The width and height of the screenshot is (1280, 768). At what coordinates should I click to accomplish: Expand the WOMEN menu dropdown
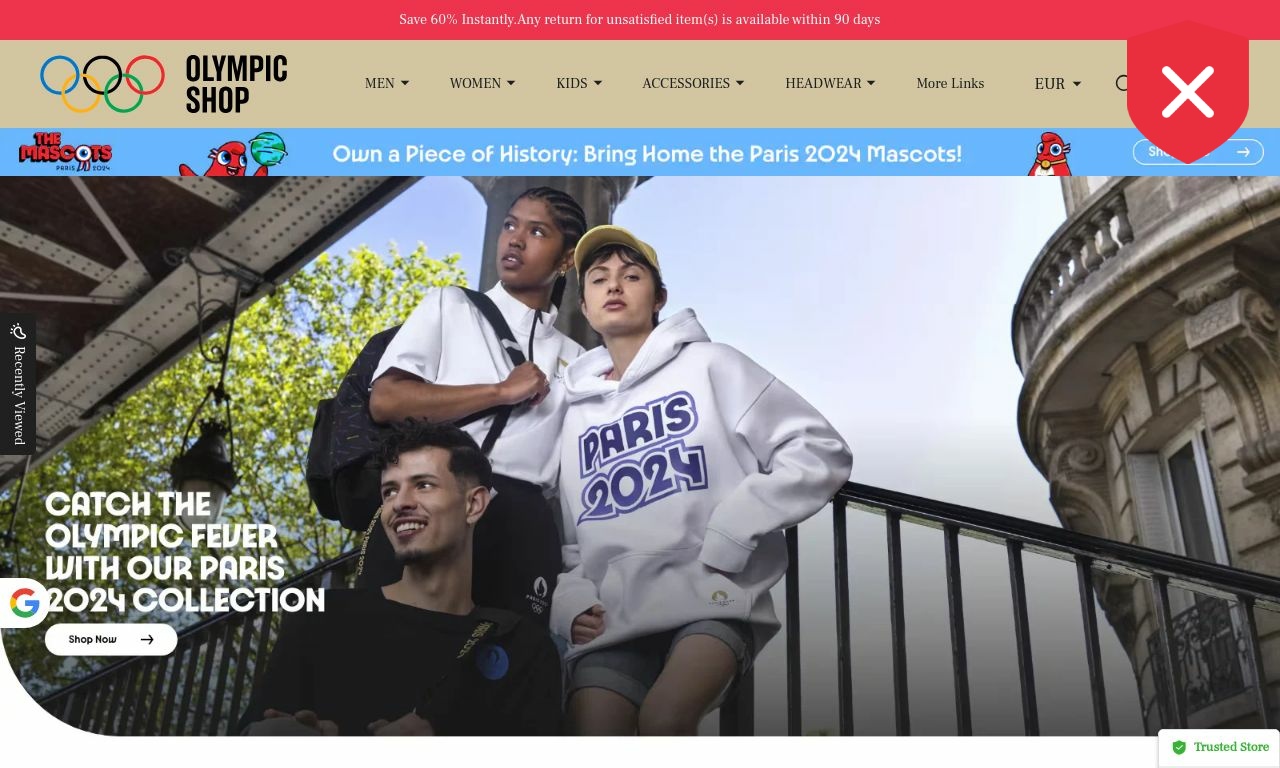(482, 84)
